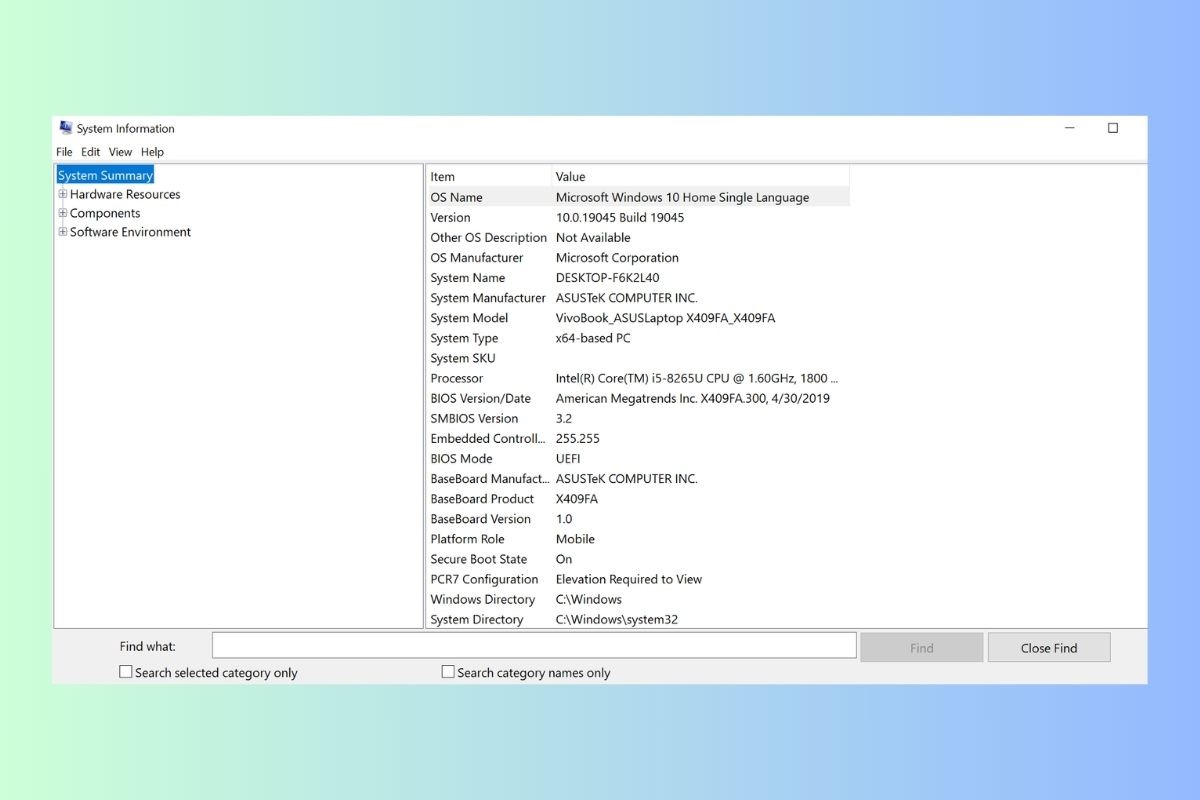Viewport: 1200px width, 800px height.
Task: Click the Close Find button
Action: click(x=1049, y=648)
